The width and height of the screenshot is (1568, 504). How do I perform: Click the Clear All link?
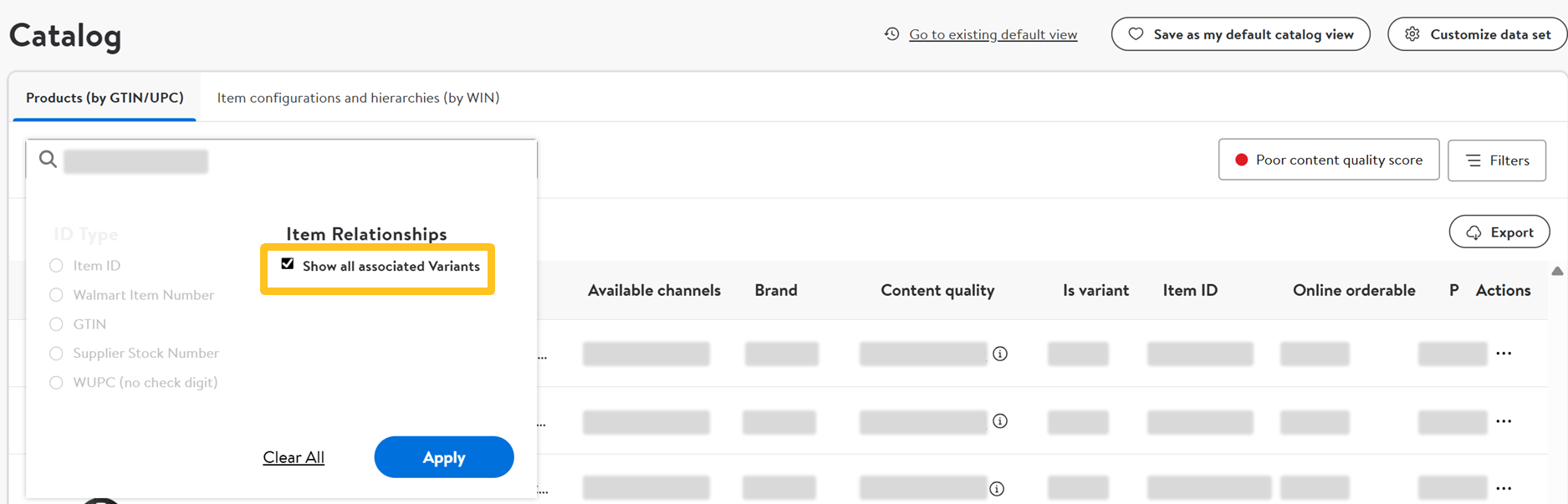tap(294, 457)
